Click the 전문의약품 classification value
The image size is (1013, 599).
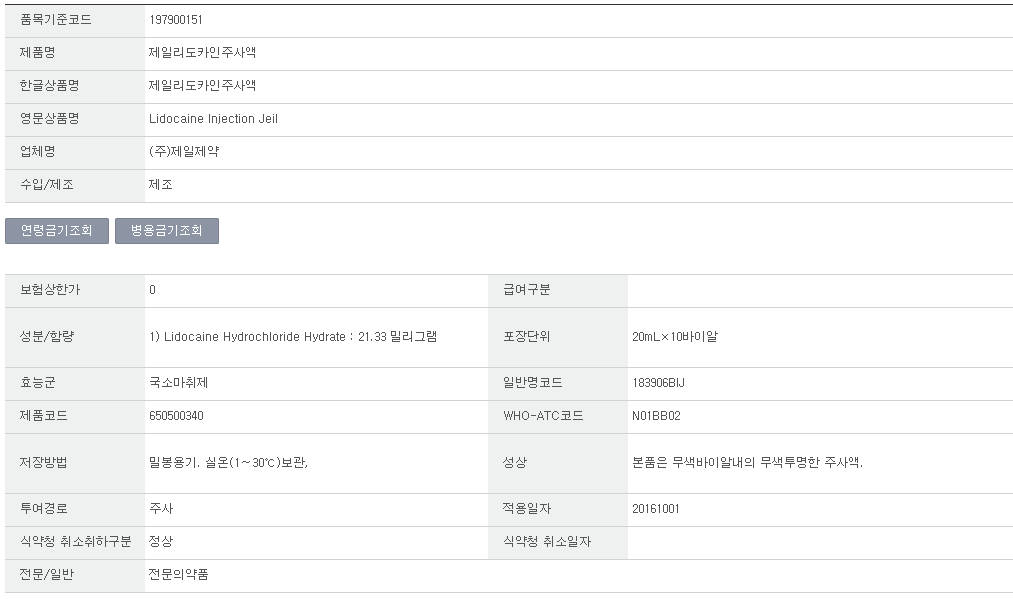179,575
